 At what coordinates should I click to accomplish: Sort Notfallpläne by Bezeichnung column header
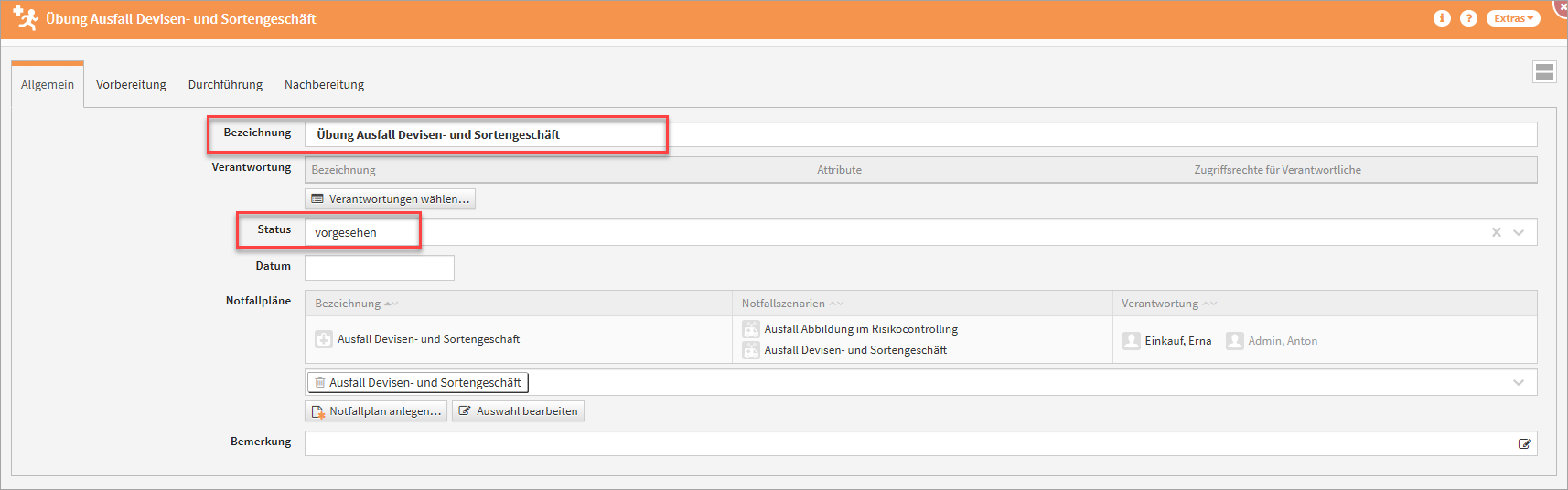[x=348, y=304]
